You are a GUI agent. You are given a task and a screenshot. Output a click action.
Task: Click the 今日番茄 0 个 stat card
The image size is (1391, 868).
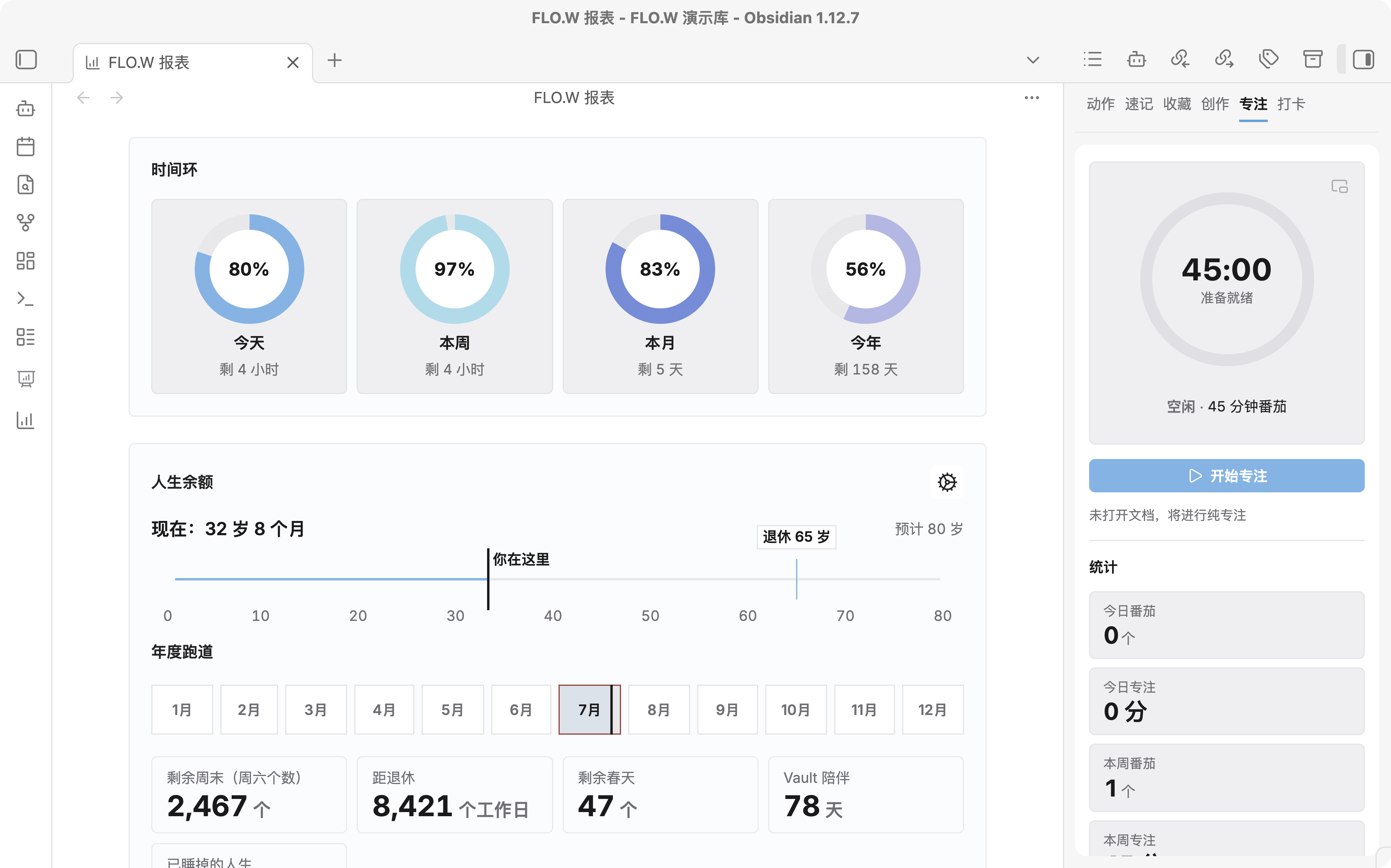pyautogui.click(x=1226, y=625)
